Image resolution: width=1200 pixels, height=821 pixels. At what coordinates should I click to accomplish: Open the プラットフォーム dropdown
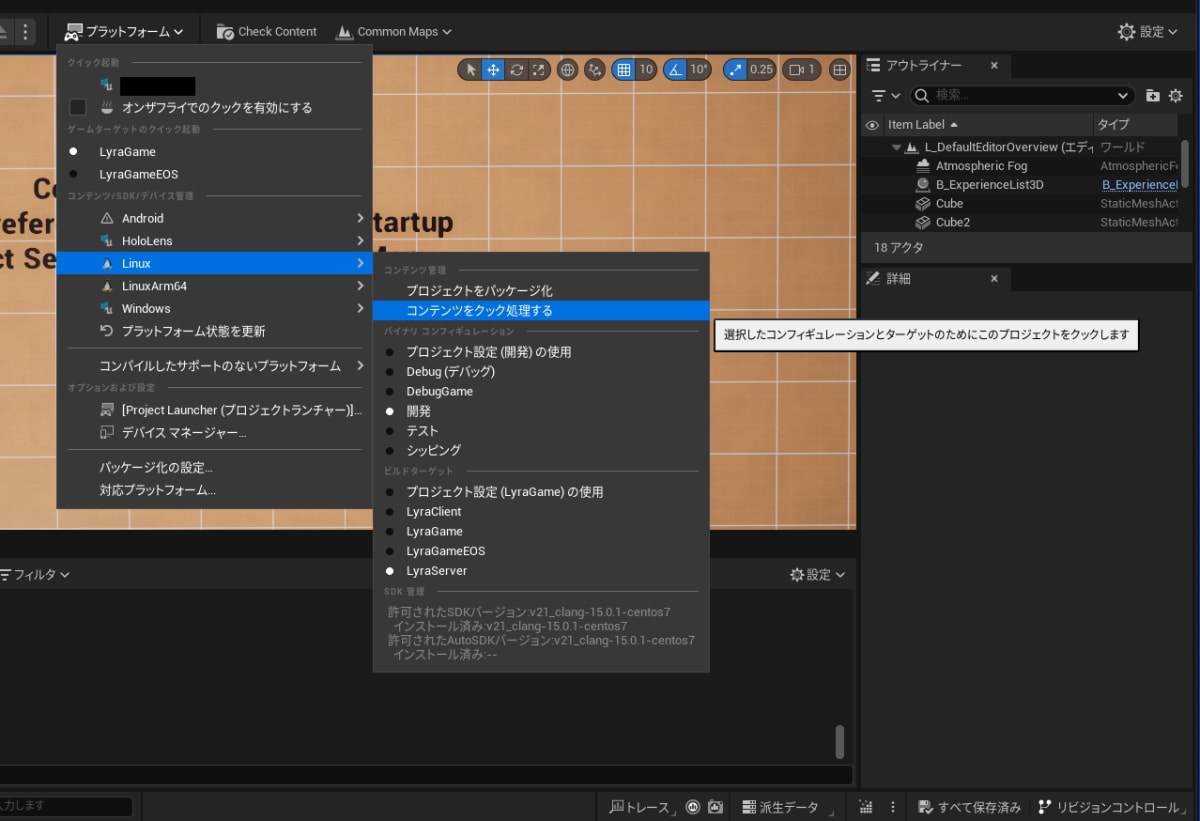125,31
